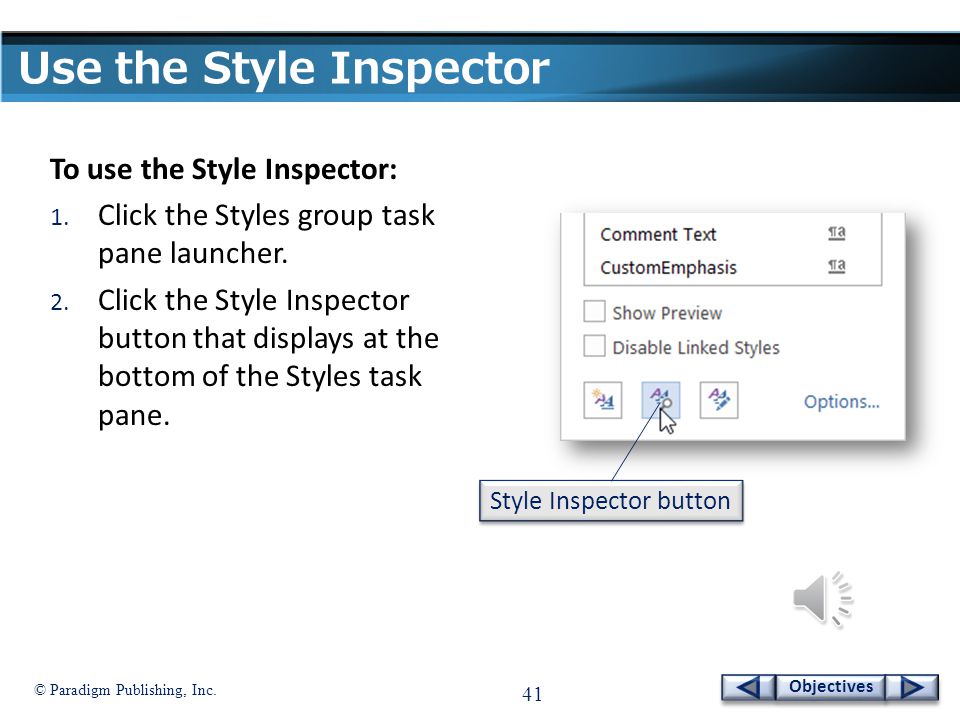Enable the Show Preview checkbox
Image resolution: width=960 pixels, height=720 pixels.
(594, 312)
